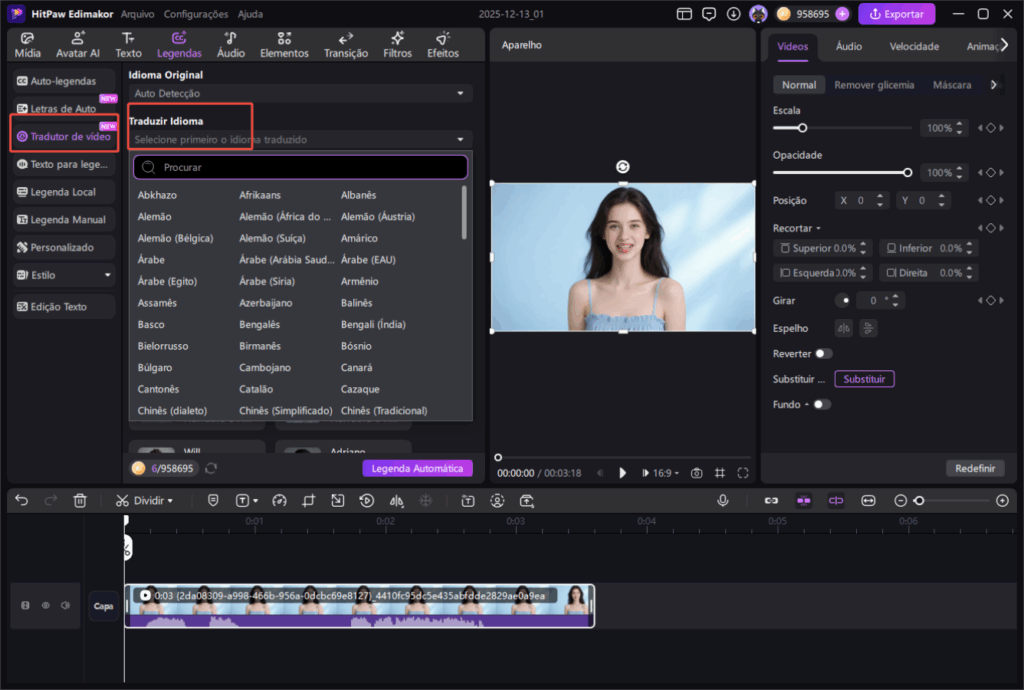Toggle the Reverter switch

tap(823, 353)
